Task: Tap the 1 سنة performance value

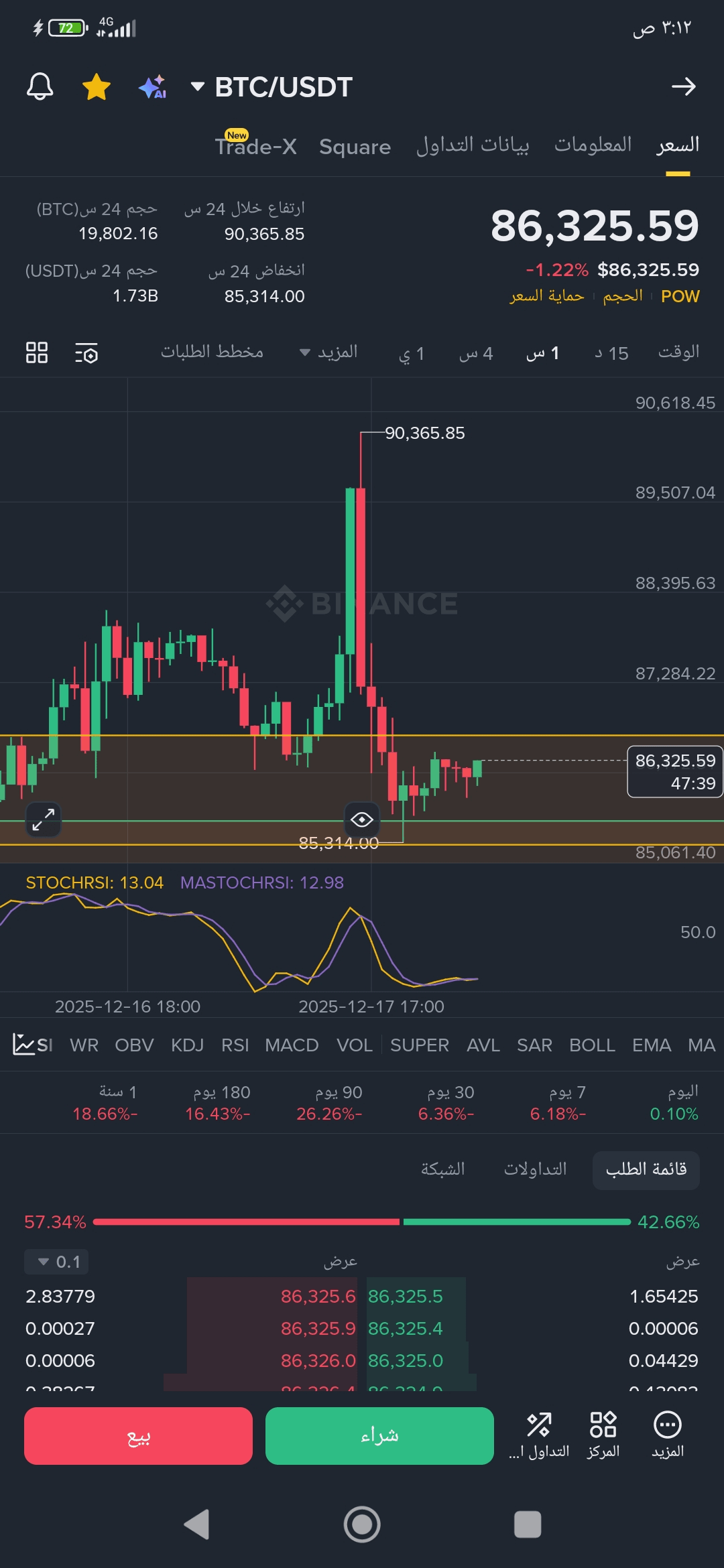Action: [105, 1114]
